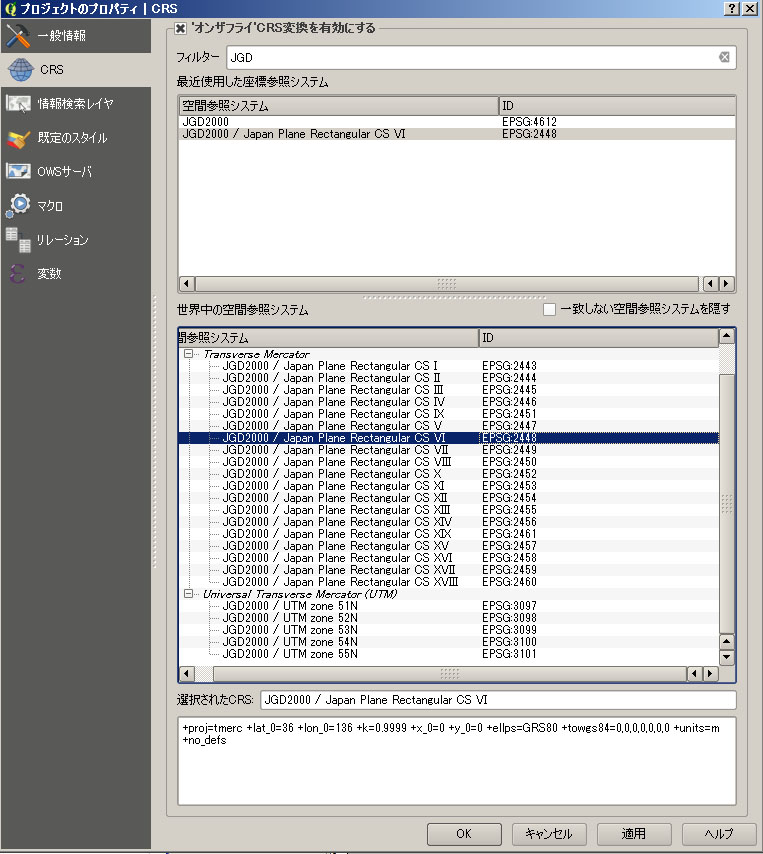Click the proj4 definition text box

click(457, 761)
